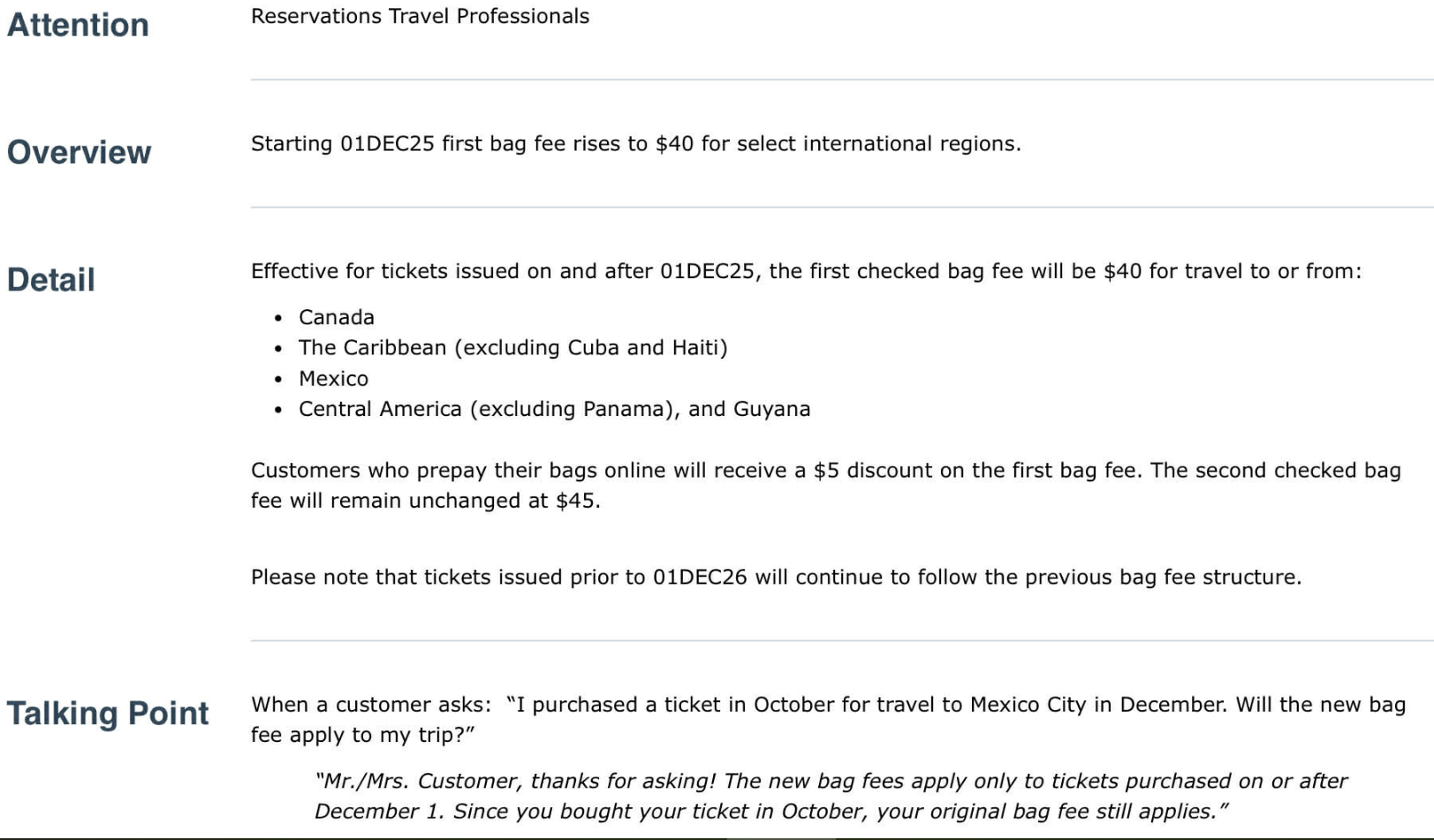
Task: Click The Caribbean bullet item
Action: [x=512, y=347]
